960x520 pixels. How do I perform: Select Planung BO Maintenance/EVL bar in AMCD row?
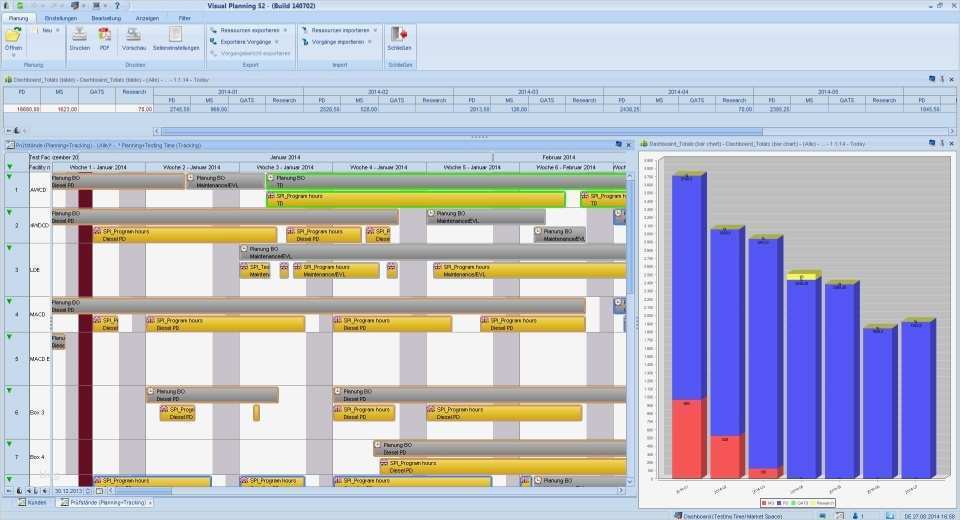tap(226, 181)
